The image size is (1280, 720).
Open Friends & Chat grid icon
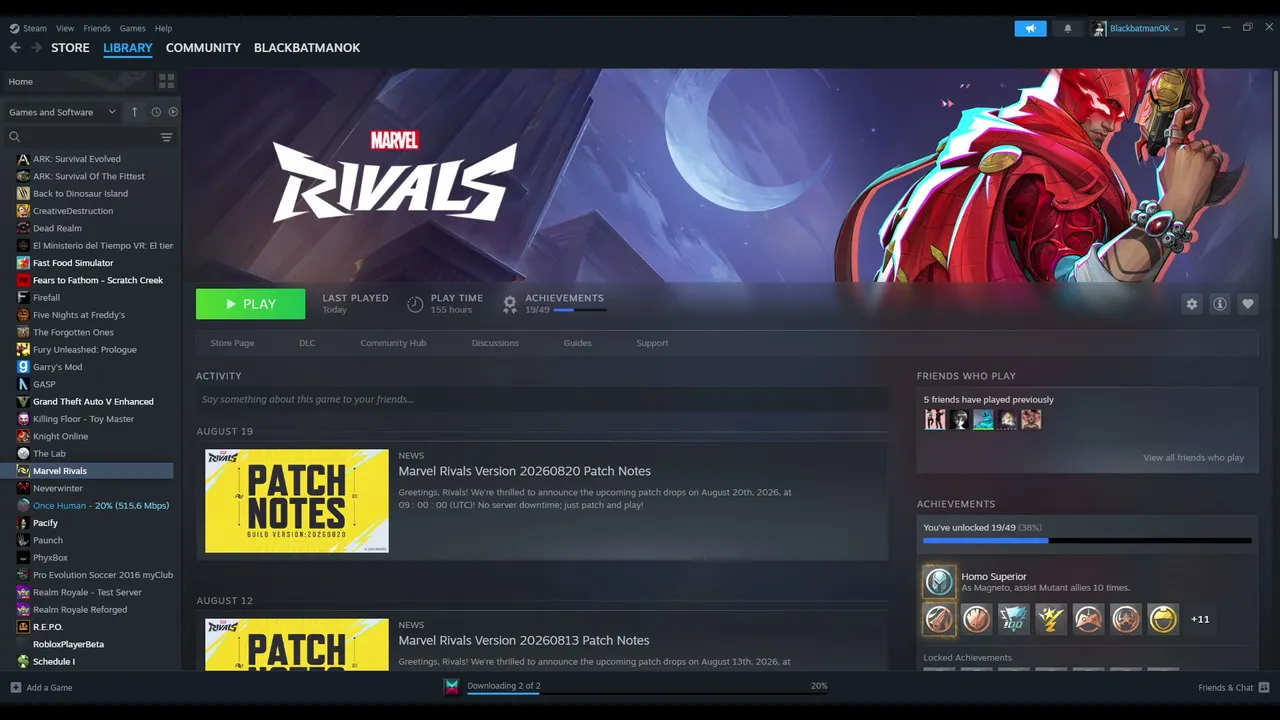(1264, 687)
